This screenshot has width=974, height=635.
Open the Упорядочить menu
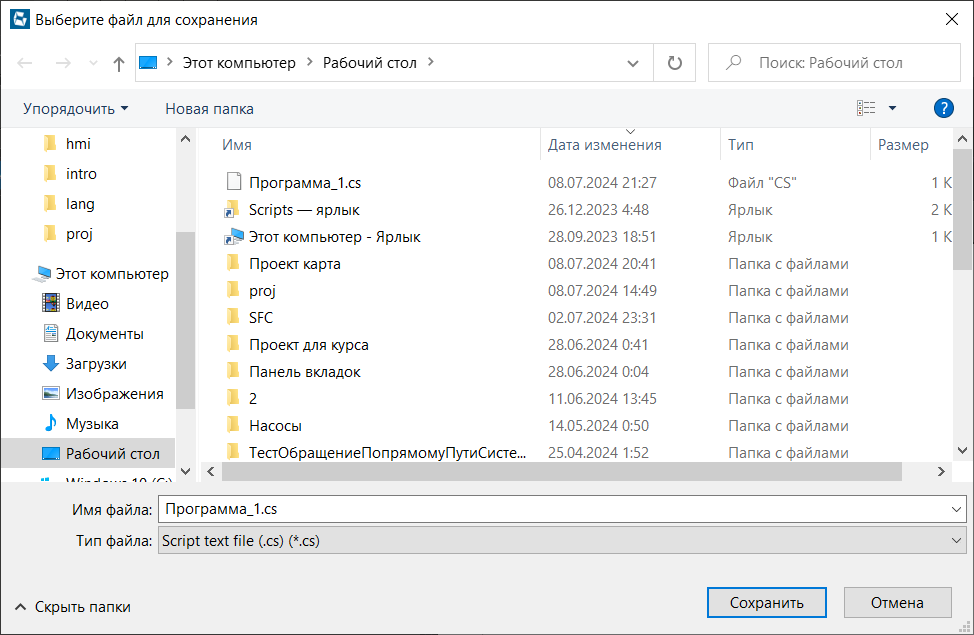76,108
